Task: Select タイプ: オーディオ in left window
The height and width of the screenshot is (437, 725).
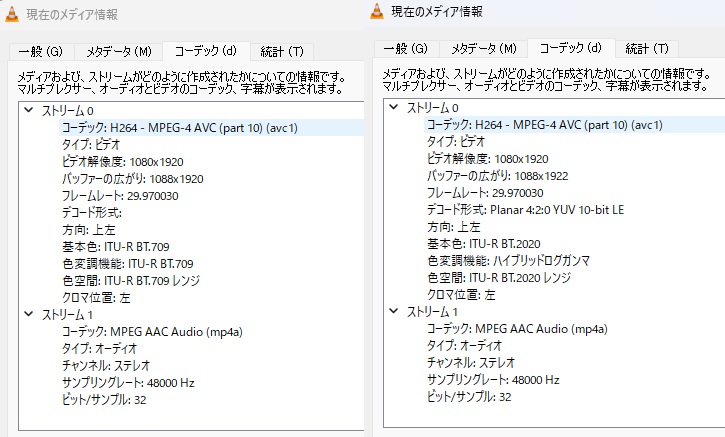Action: [99, 349]
